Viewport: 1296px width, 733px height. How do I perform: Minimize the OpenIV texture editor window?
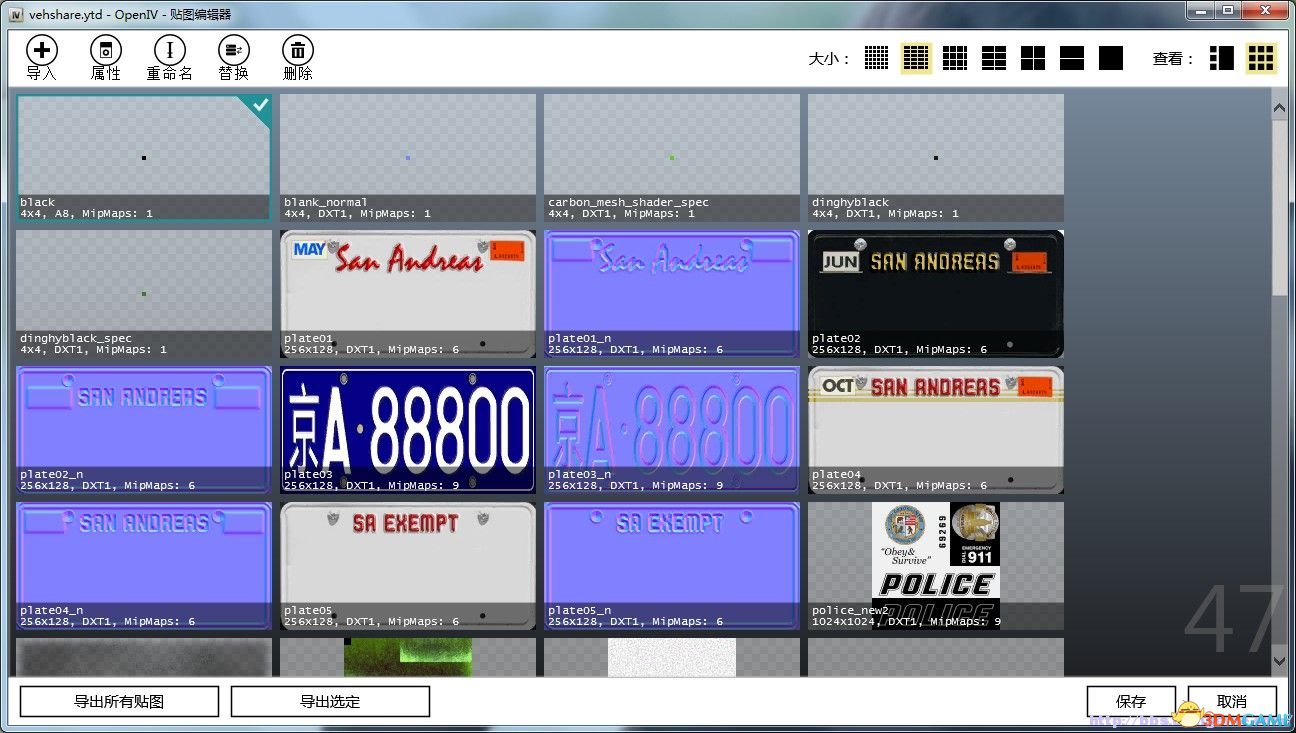click(x=1201, y=10)
